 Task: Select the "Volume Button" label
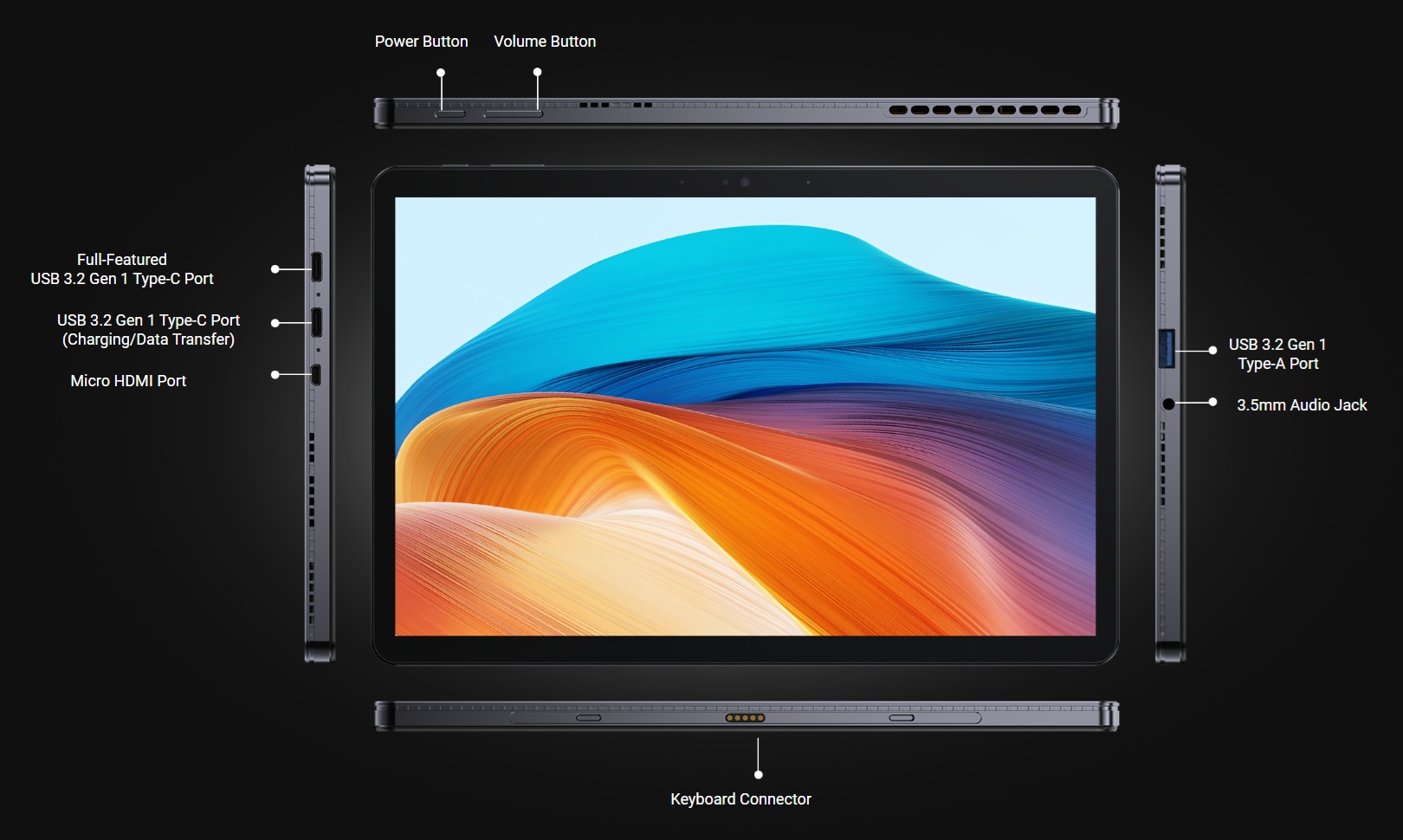(x=545, y=42)
